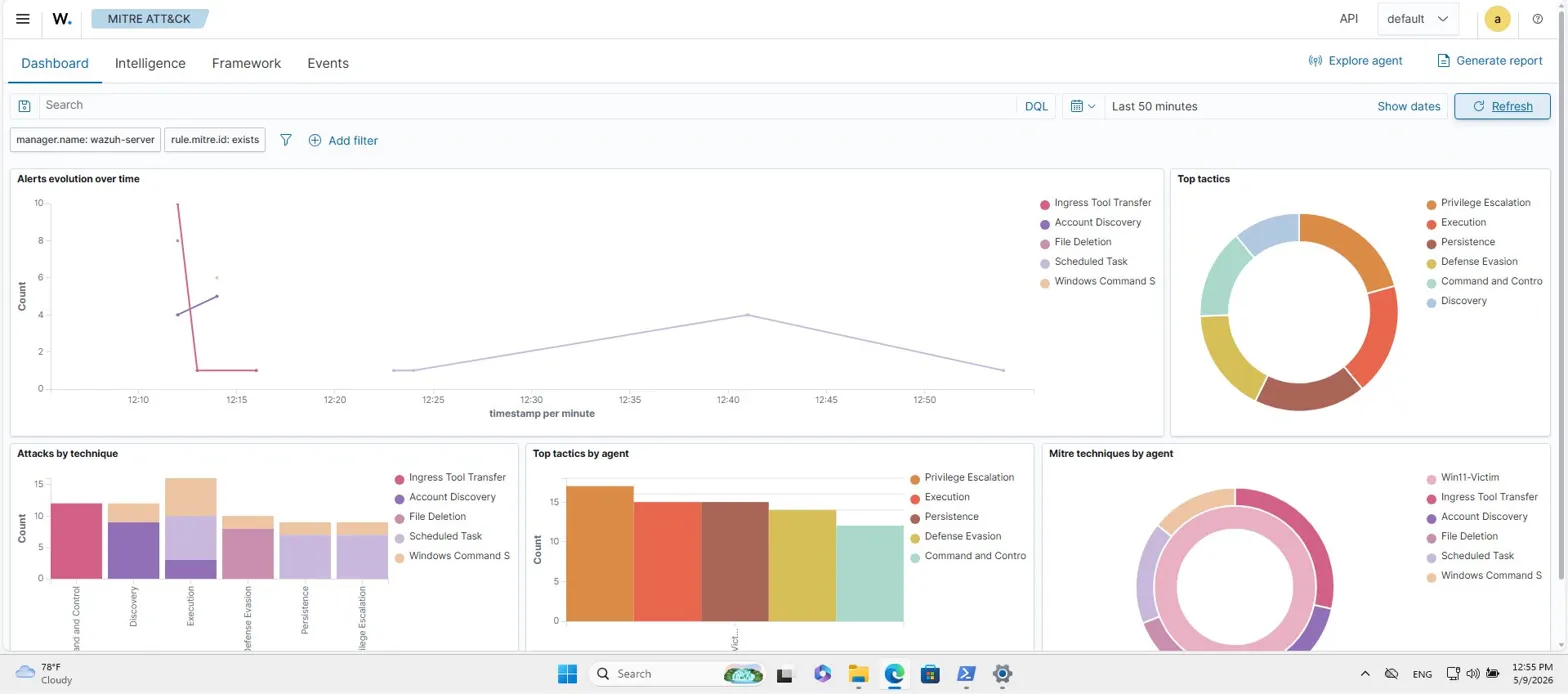
Task: Switch to the Dashboard tab
Action: point(55,63)
